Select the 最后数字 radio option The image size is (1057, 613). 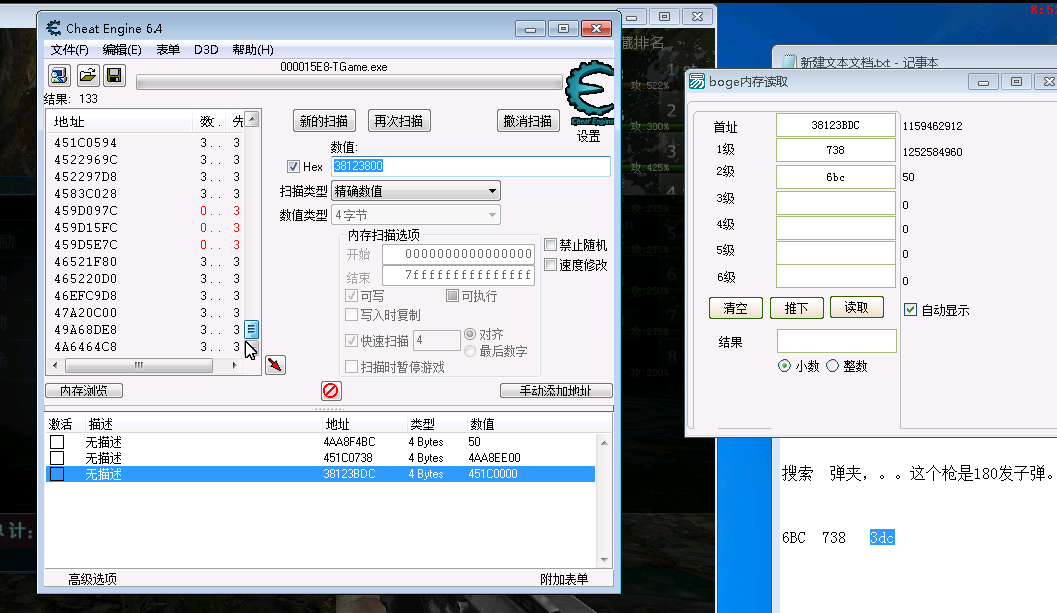470,351
